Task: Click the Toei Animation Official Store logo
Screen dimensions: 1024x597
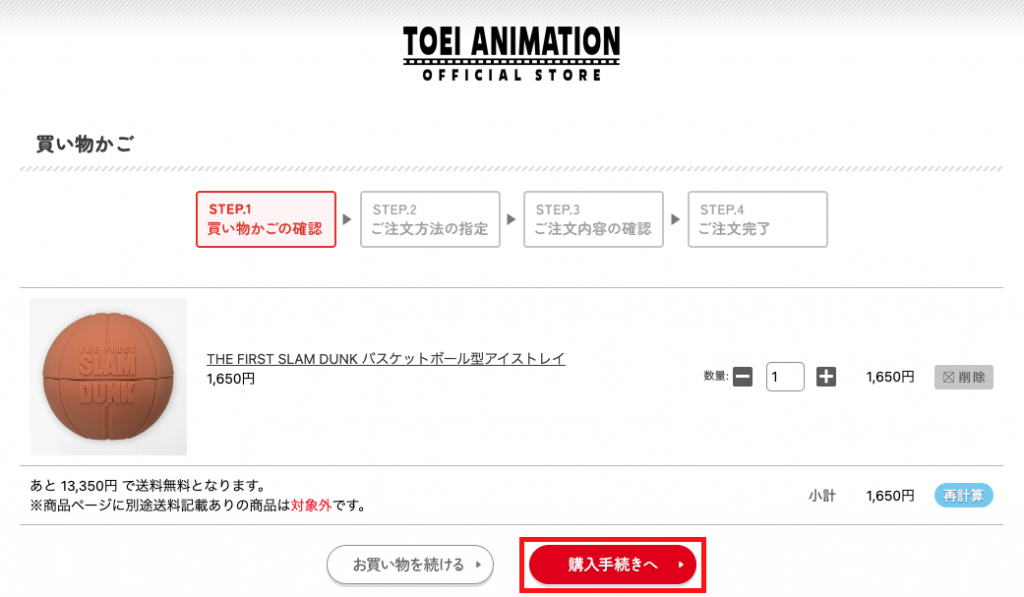Action: click(511, 53)
